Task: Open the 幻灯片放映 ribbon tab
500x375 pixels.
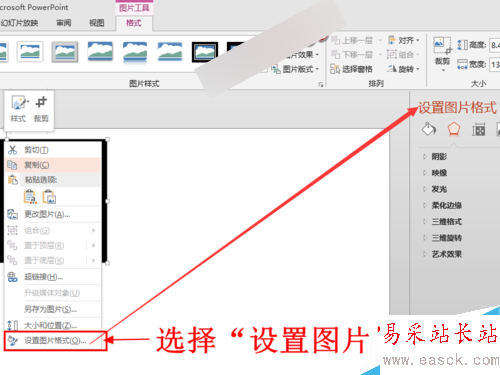Action: pos(19,23)
